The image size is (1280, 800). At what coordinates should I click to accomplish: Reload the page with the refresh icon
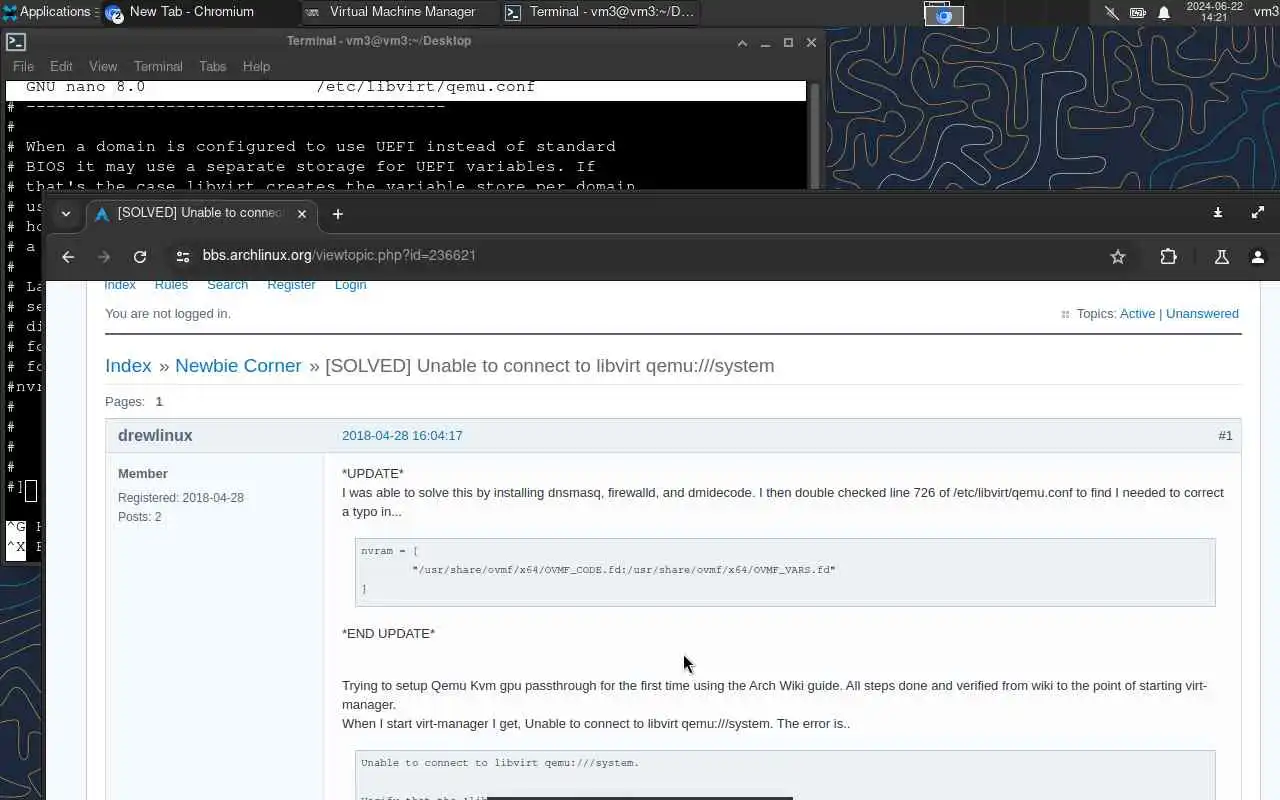(140, 257)
